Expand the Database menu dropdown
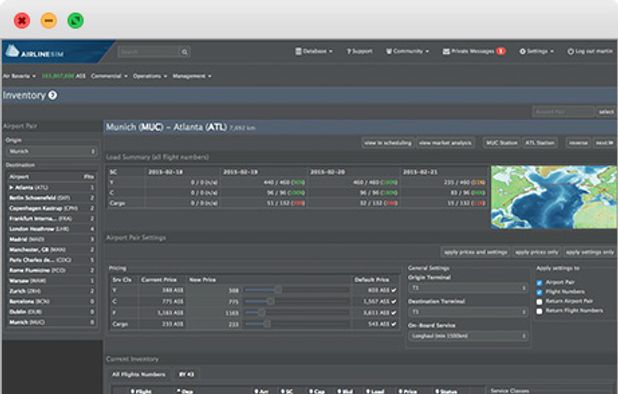The width and height of the screenshot is (618, 394). pos(314,51)
